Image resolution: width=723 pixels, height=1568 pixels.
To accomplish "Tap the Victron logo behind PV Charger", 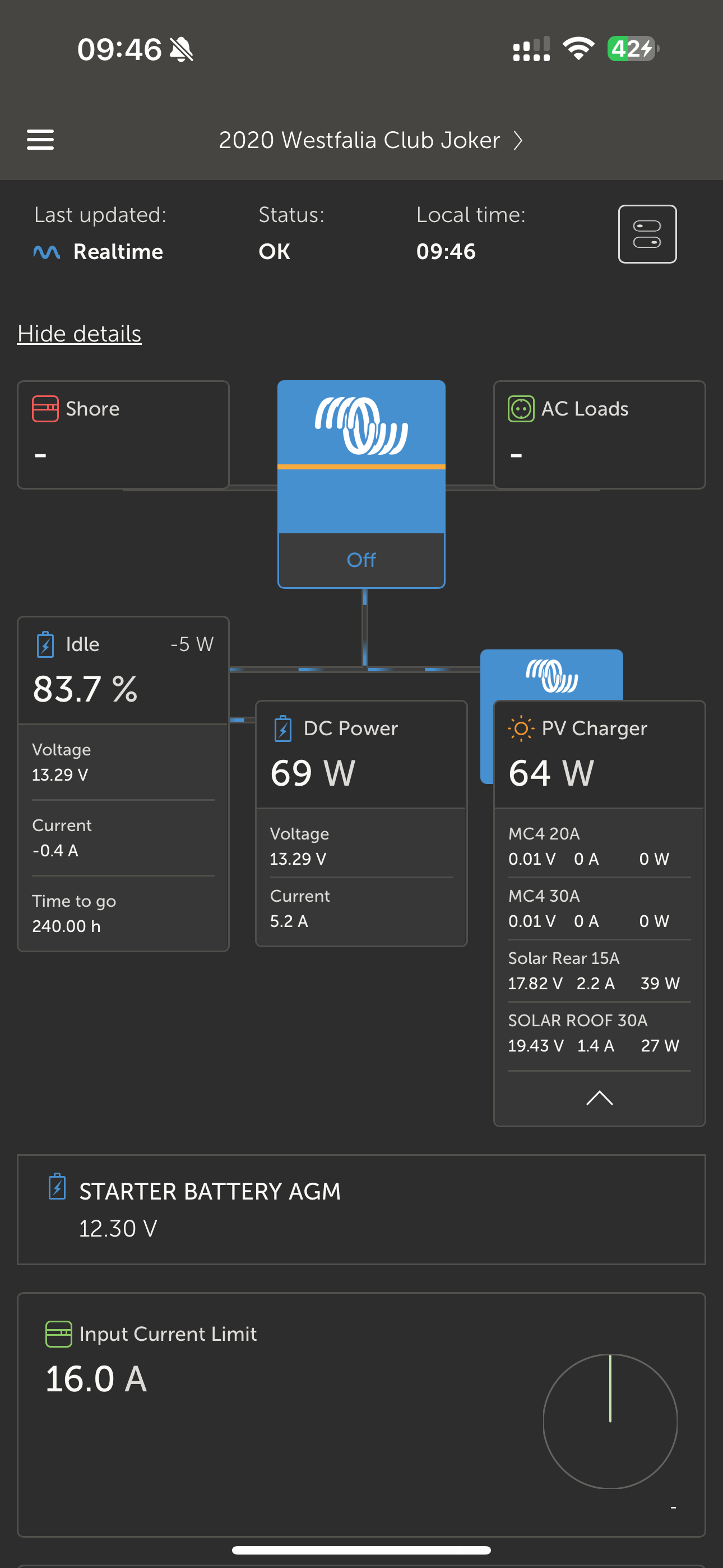I will tap(551, 676).
